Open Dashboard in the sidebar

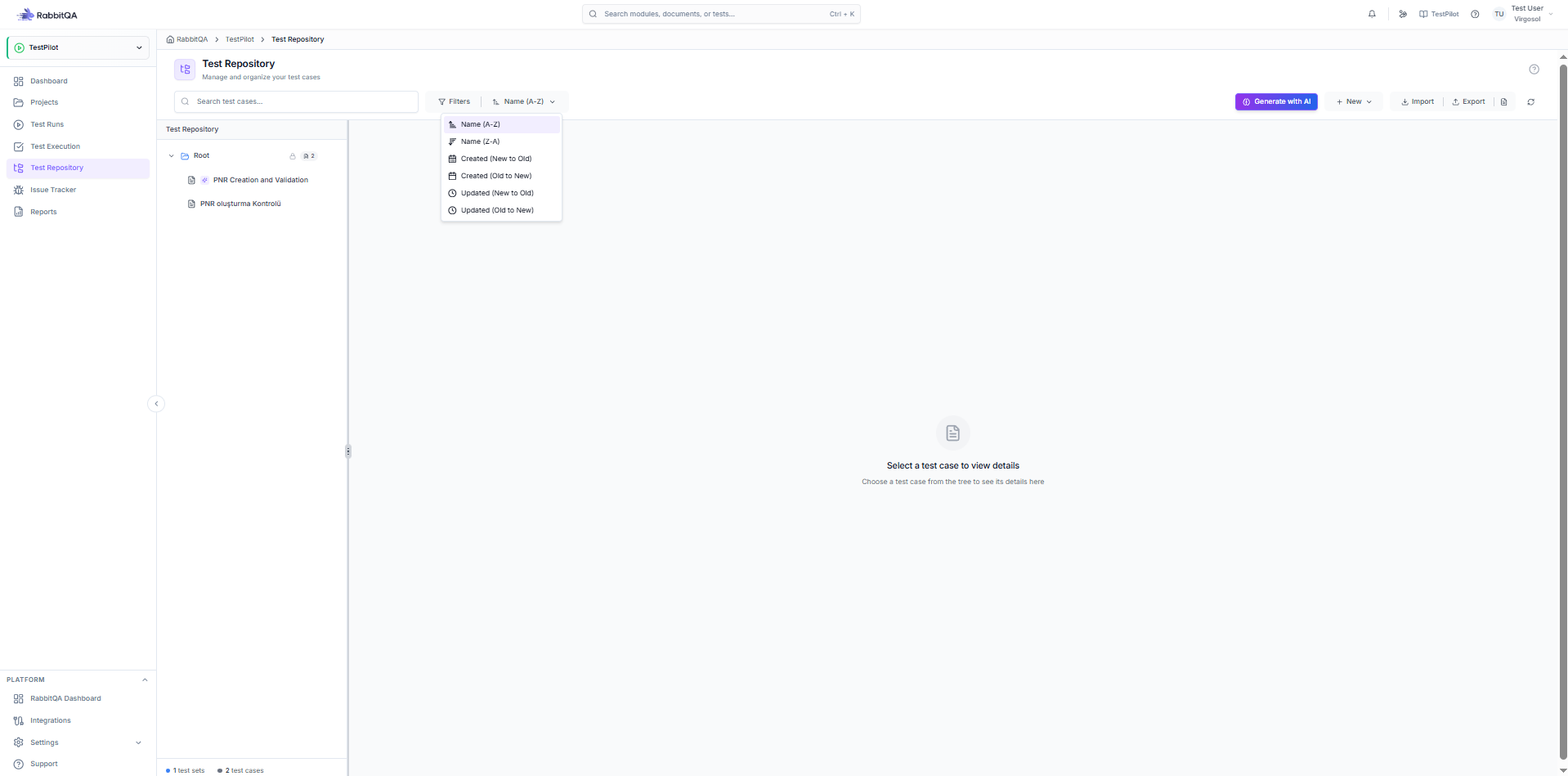[x=78, y=81]
